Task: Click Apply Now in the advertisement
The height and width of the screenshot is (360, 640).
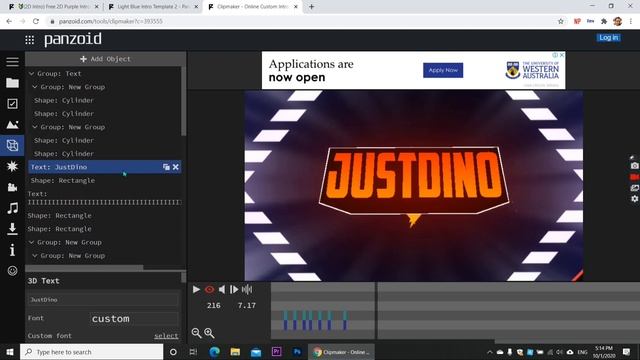Action: tap(443, 70)
